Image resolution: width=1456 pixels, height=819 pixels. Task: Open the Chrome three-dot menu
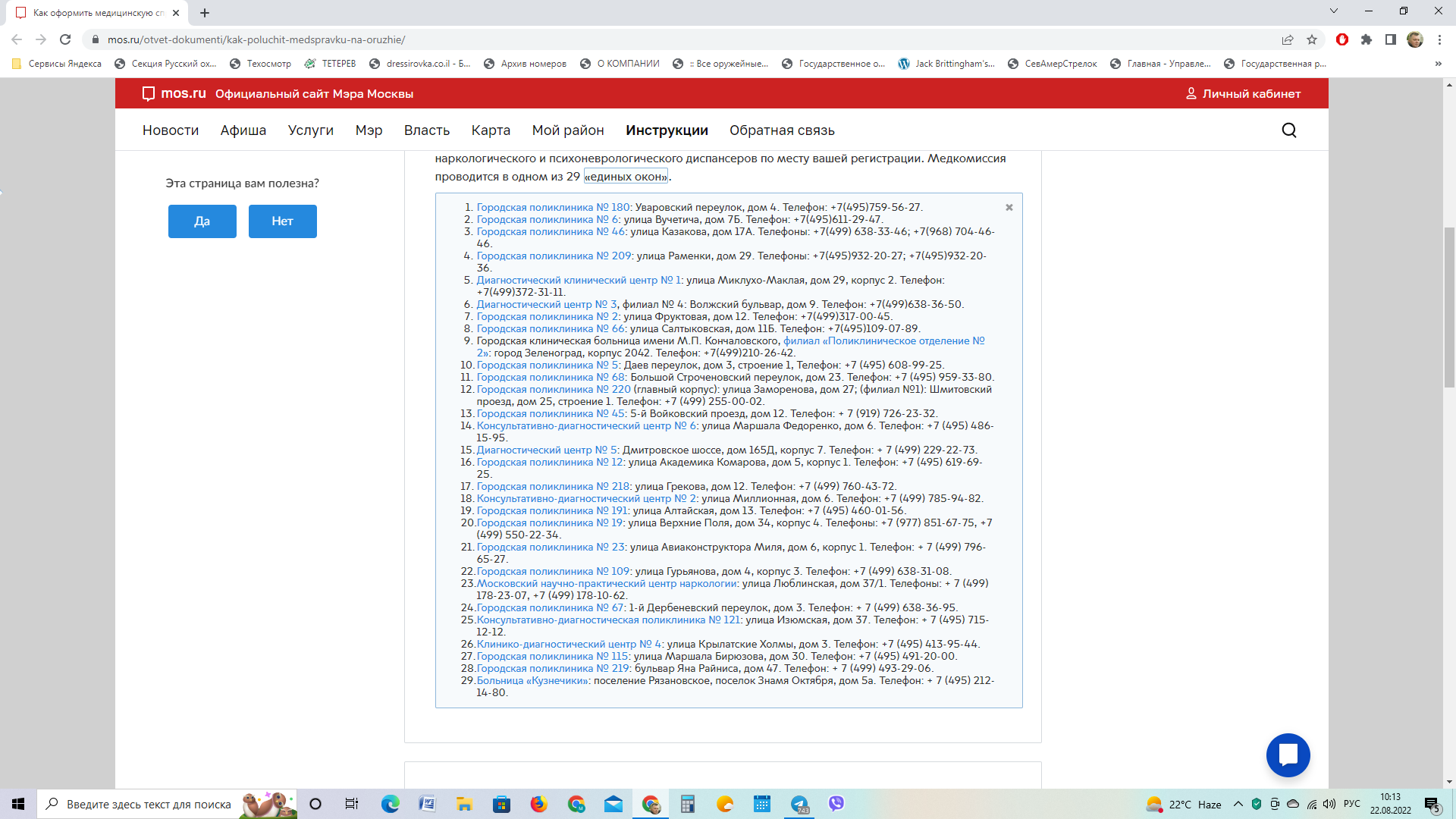(x=1439, y=39)
